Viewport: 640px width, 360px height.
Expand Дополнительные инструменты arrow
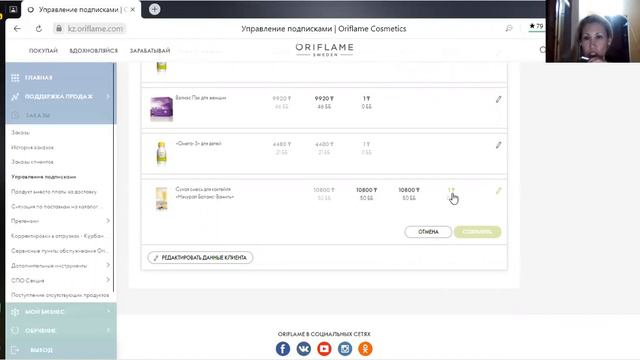[x=108, y=265]
